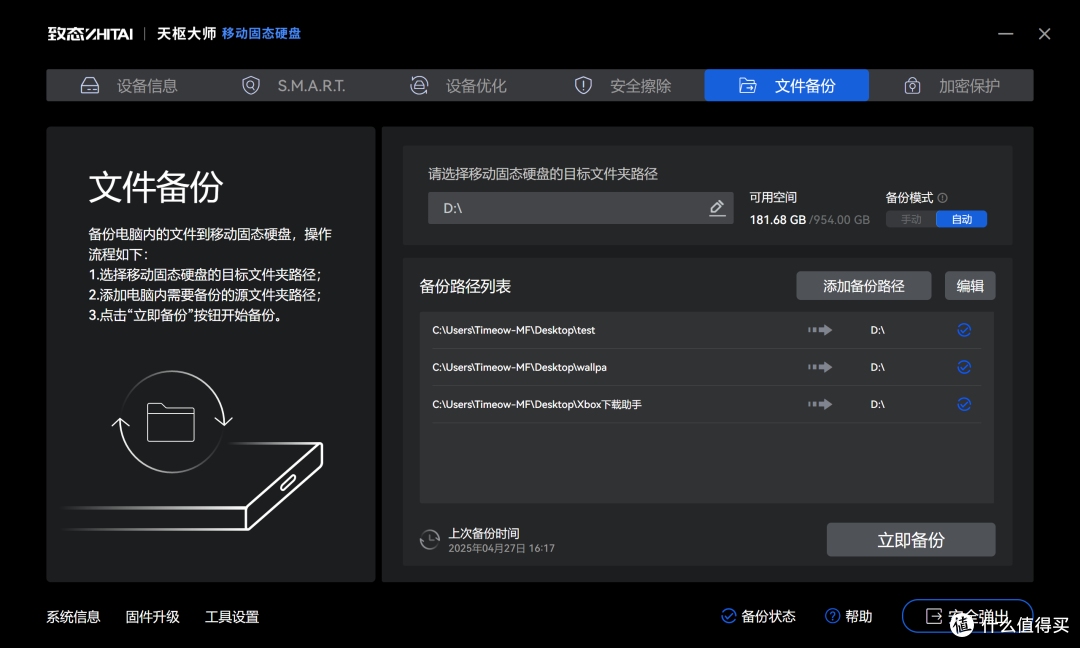Image resolution: width=1080 pixels, height=648 pixels.
Task: Toggle the check for Xbox下载助手 path
Action: point(964,404)
